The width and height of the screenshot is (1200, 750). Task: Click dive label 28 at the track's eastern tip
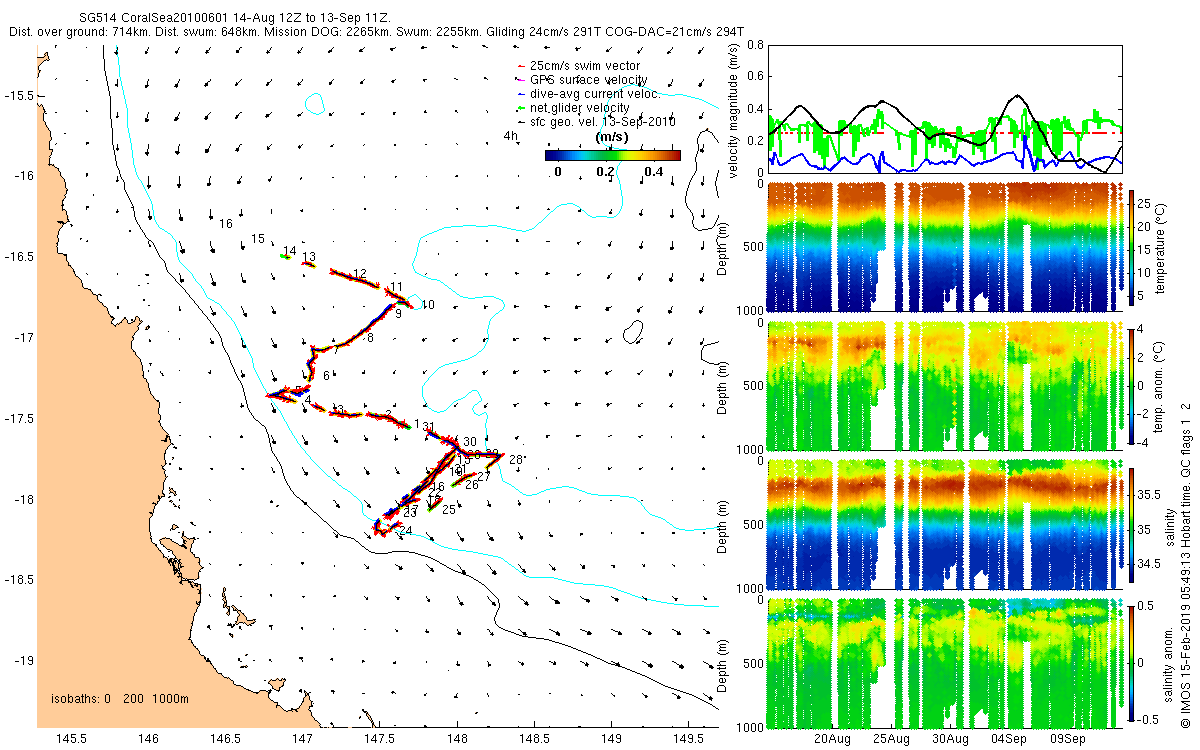click(516, 460)
